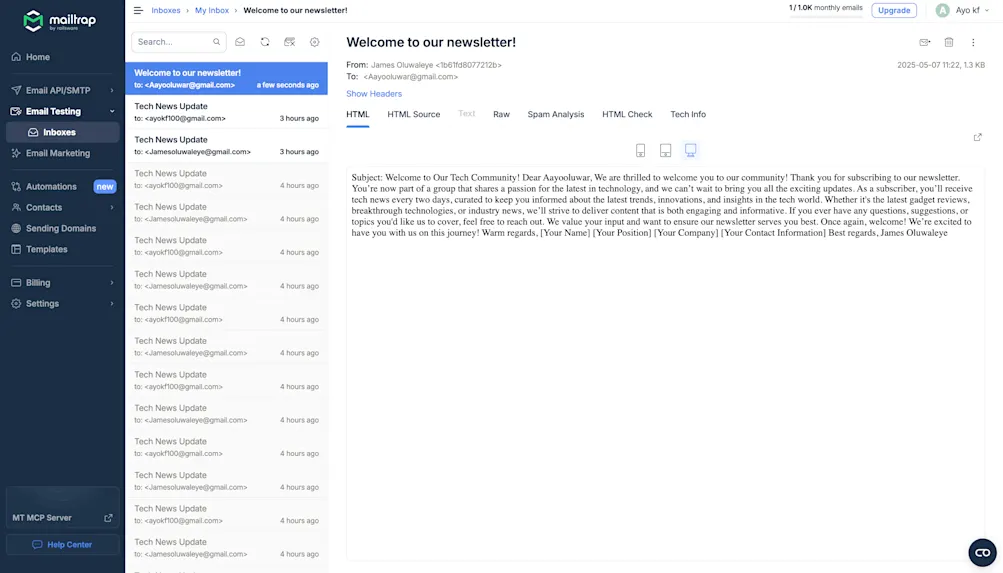1003x573 pixels.
Task: Click the Mailtrap logo
Action: (59, 21)
